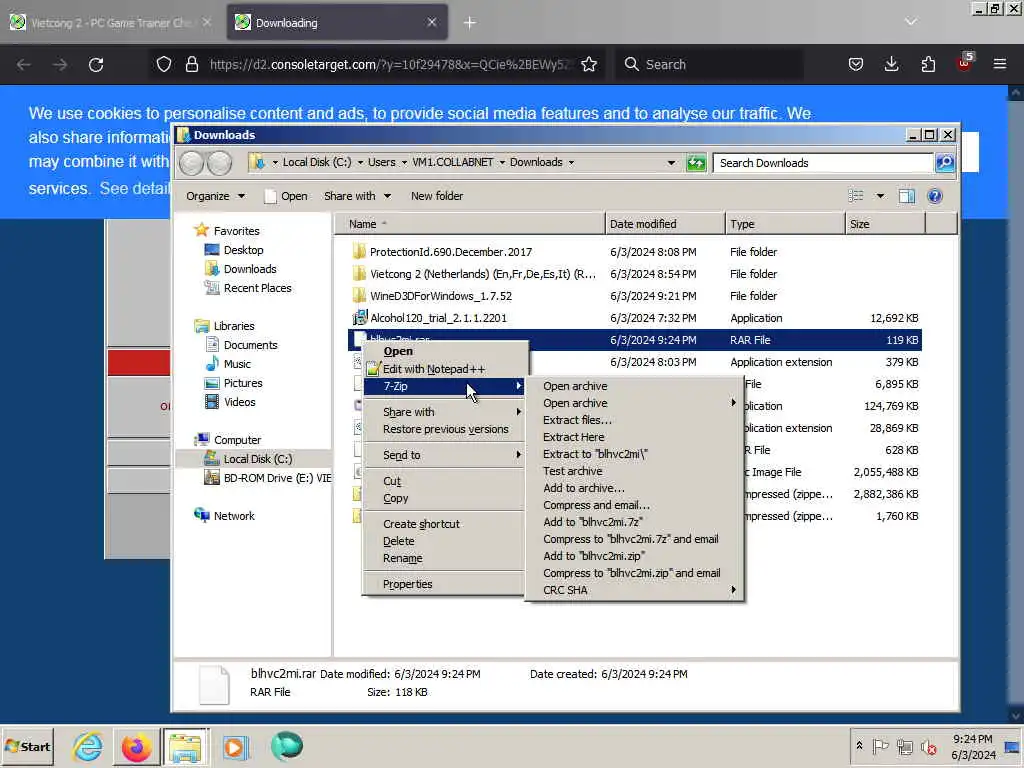Image resolution: width=1024 pixels, height=768 pixels.
Task: Sort by the Size column header
Action: point(885,224)
